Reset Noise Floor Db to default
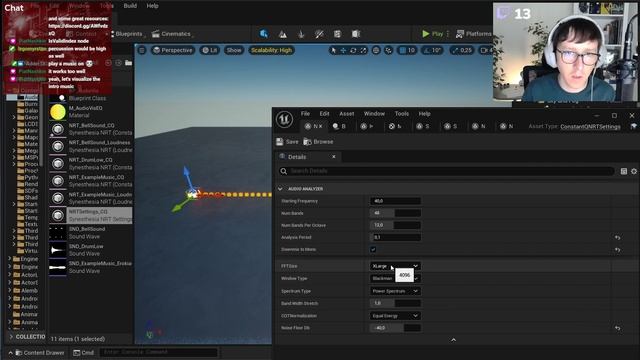640x360 pixels. point(618,328)
